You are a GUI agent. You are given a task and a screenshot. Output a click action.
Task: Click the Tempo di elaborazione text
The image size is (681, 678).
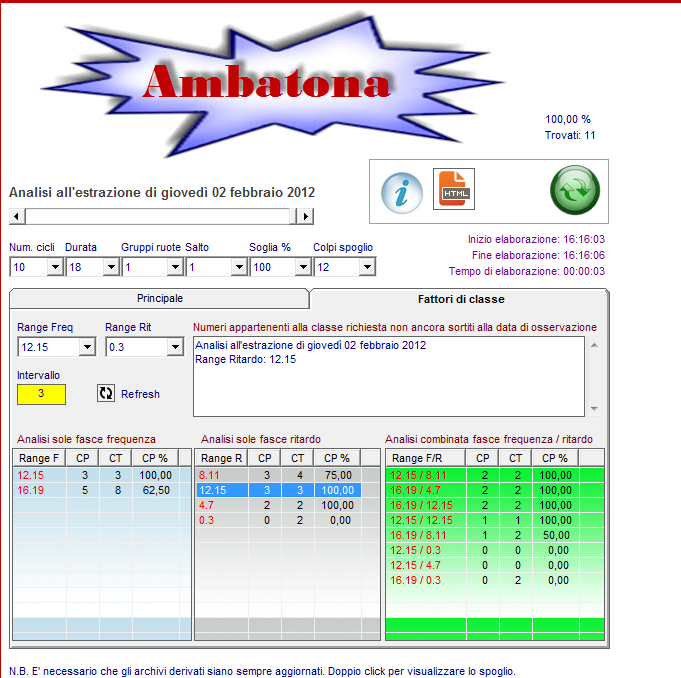pos(526,271)
